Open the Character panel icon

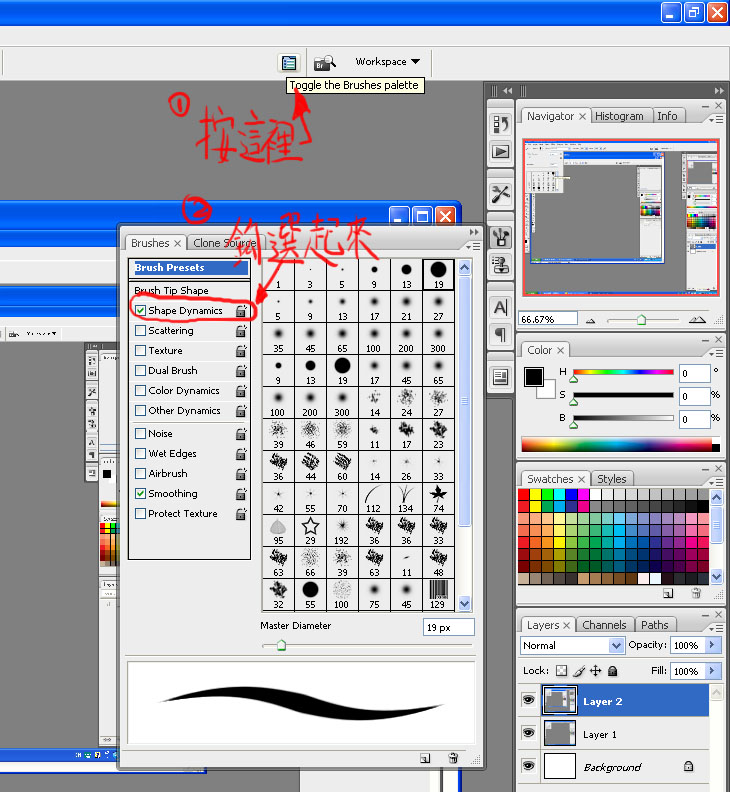pos(501,306)
